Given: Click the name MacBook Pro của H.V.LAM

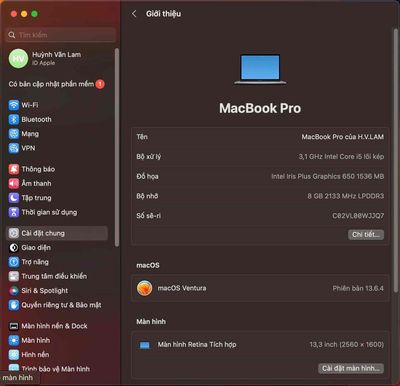Looking at the screenshot, I should coord(343,137).
